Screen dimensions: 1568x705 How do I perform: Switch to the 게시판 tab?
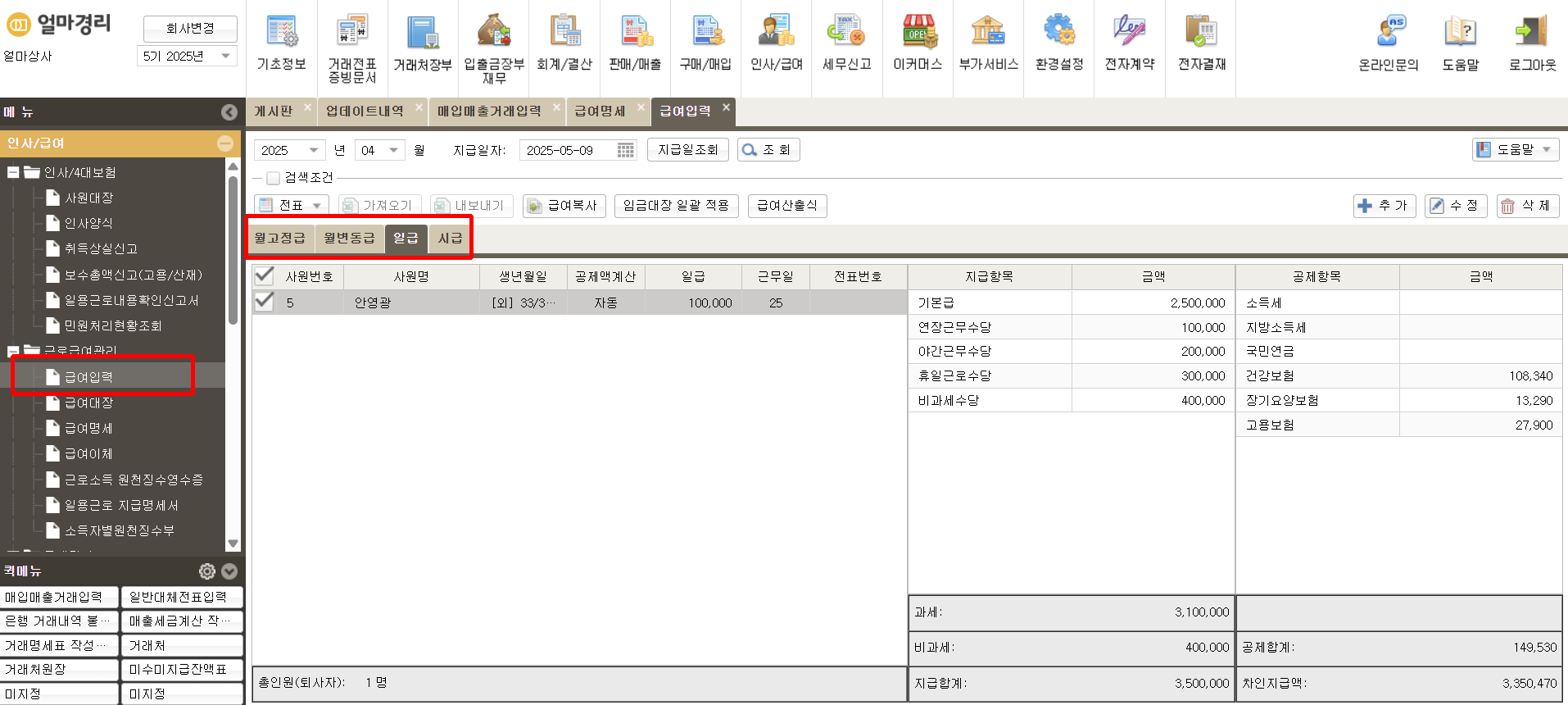tap(274, 111)
